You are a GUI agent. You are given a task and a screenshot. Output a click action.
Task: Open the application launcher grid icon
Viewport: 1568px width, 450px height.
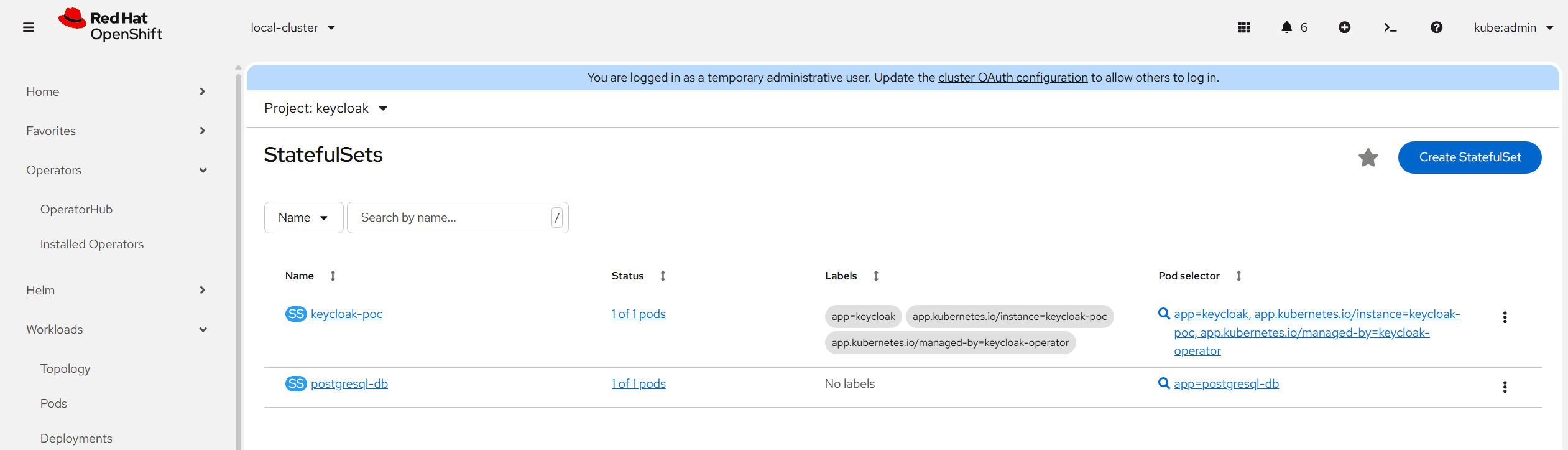click(1243, 27)
